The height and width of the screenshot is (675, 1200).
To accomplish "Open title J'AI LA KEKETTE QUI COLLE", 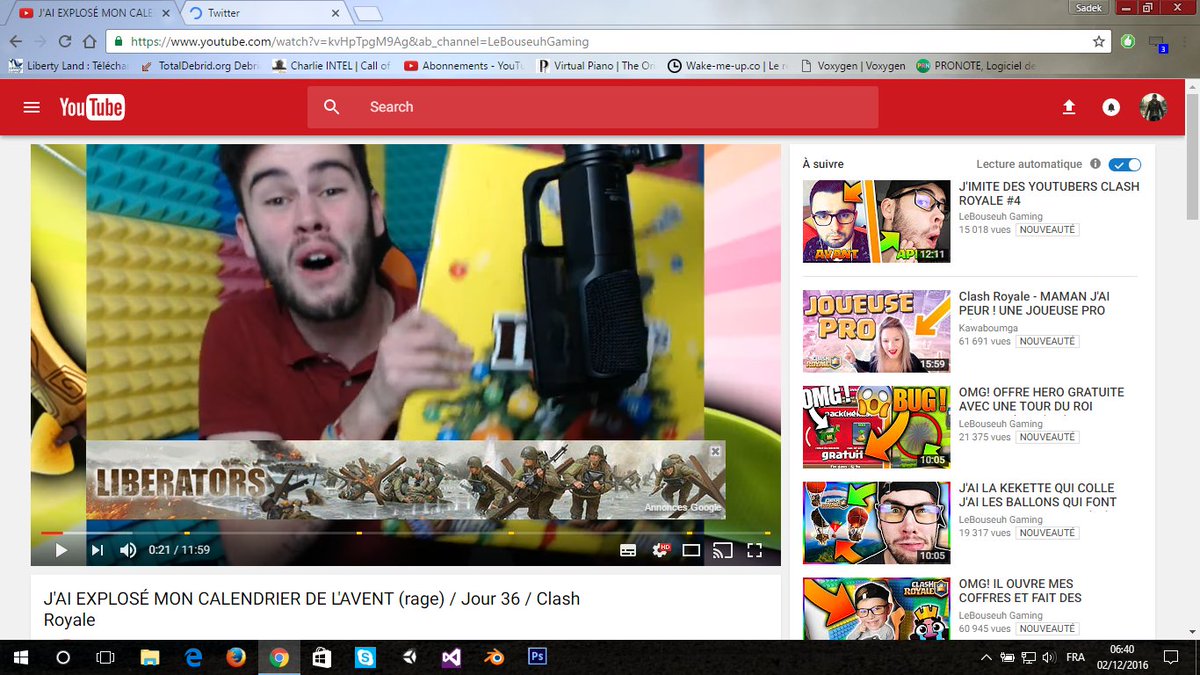I will click(x=1038, y=495).
